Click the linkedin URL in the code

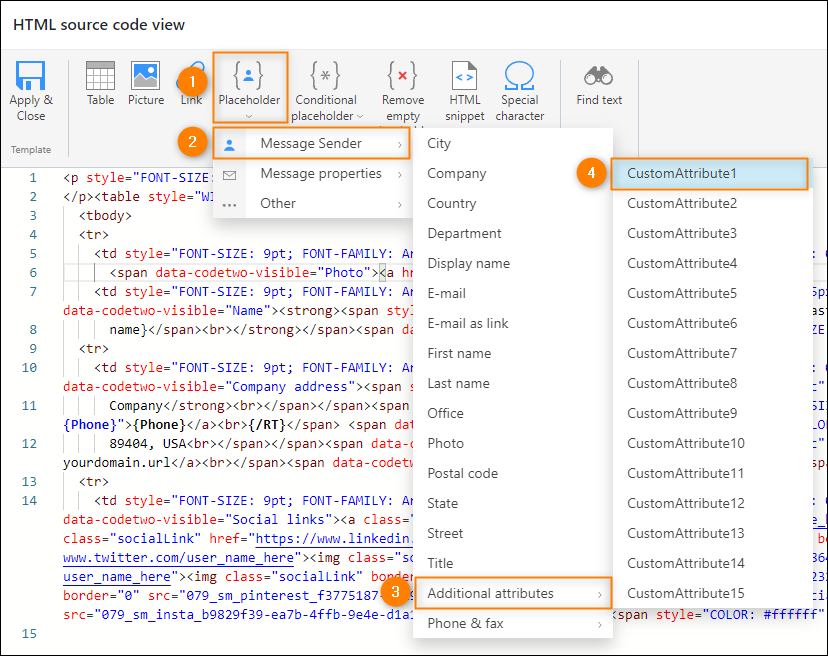tap(334, 539)
